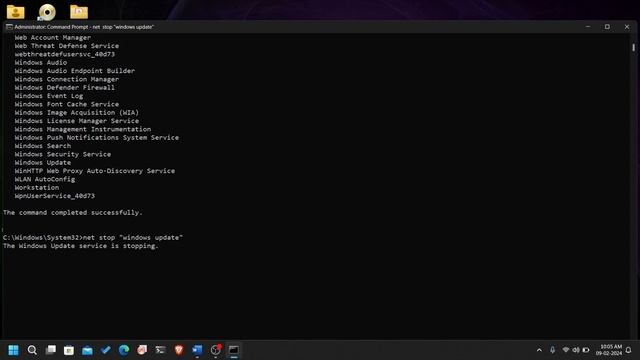The width and height of the screenshot is (640, 360).
Task: Open the Terminal icon on the taskbar
Action: point(160,350)
